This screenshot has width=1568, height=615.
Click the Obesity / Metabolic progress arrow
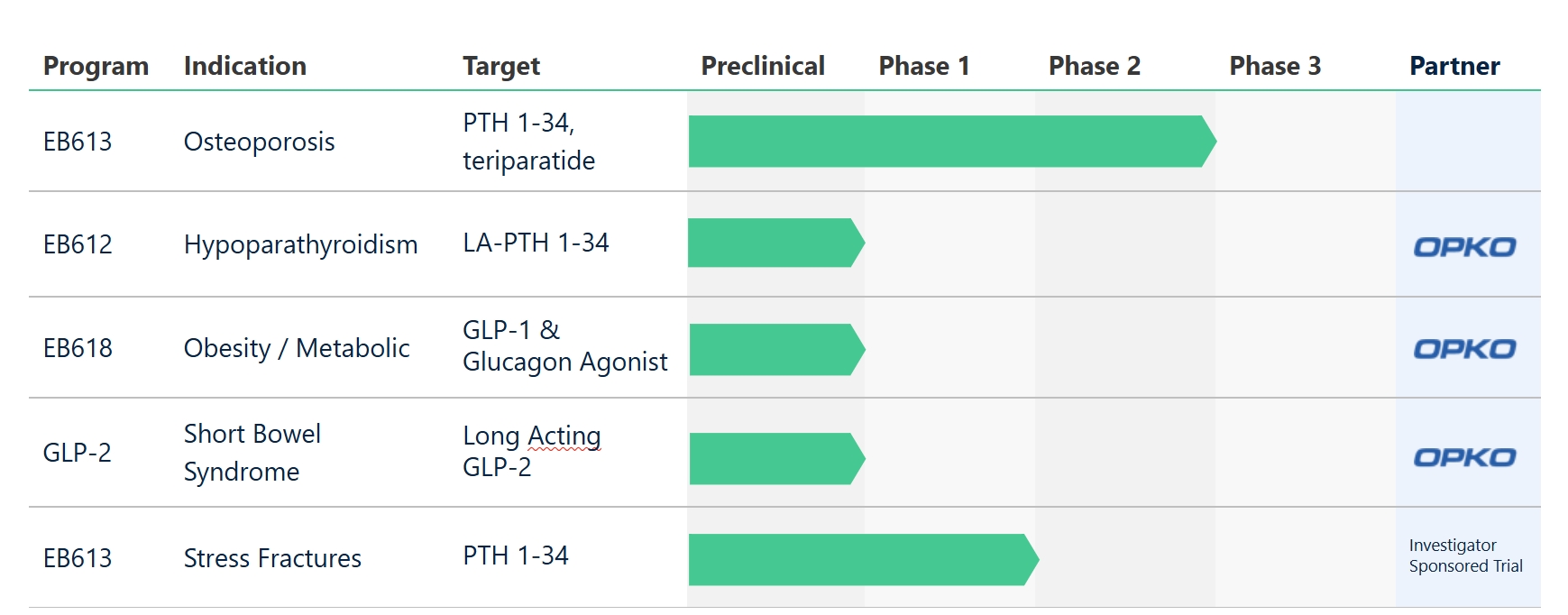[775, 349]
